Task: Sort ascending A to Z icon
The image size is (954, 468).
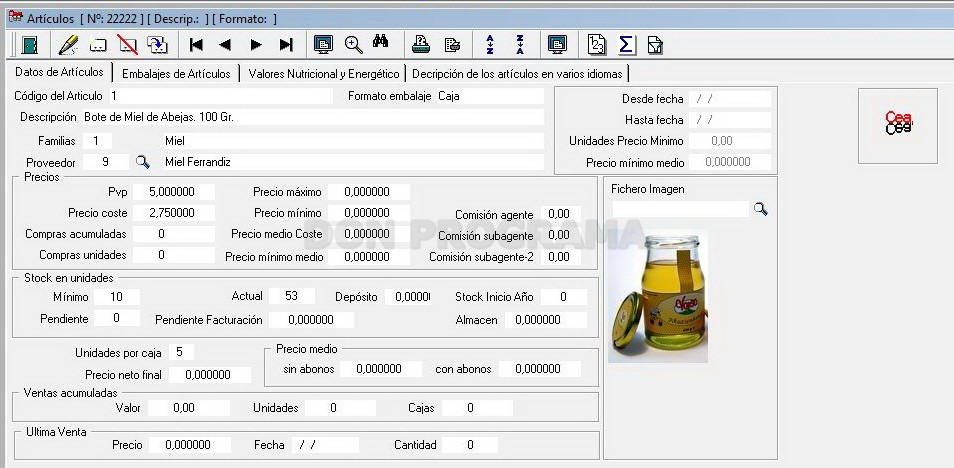Action: coord(490,44)
